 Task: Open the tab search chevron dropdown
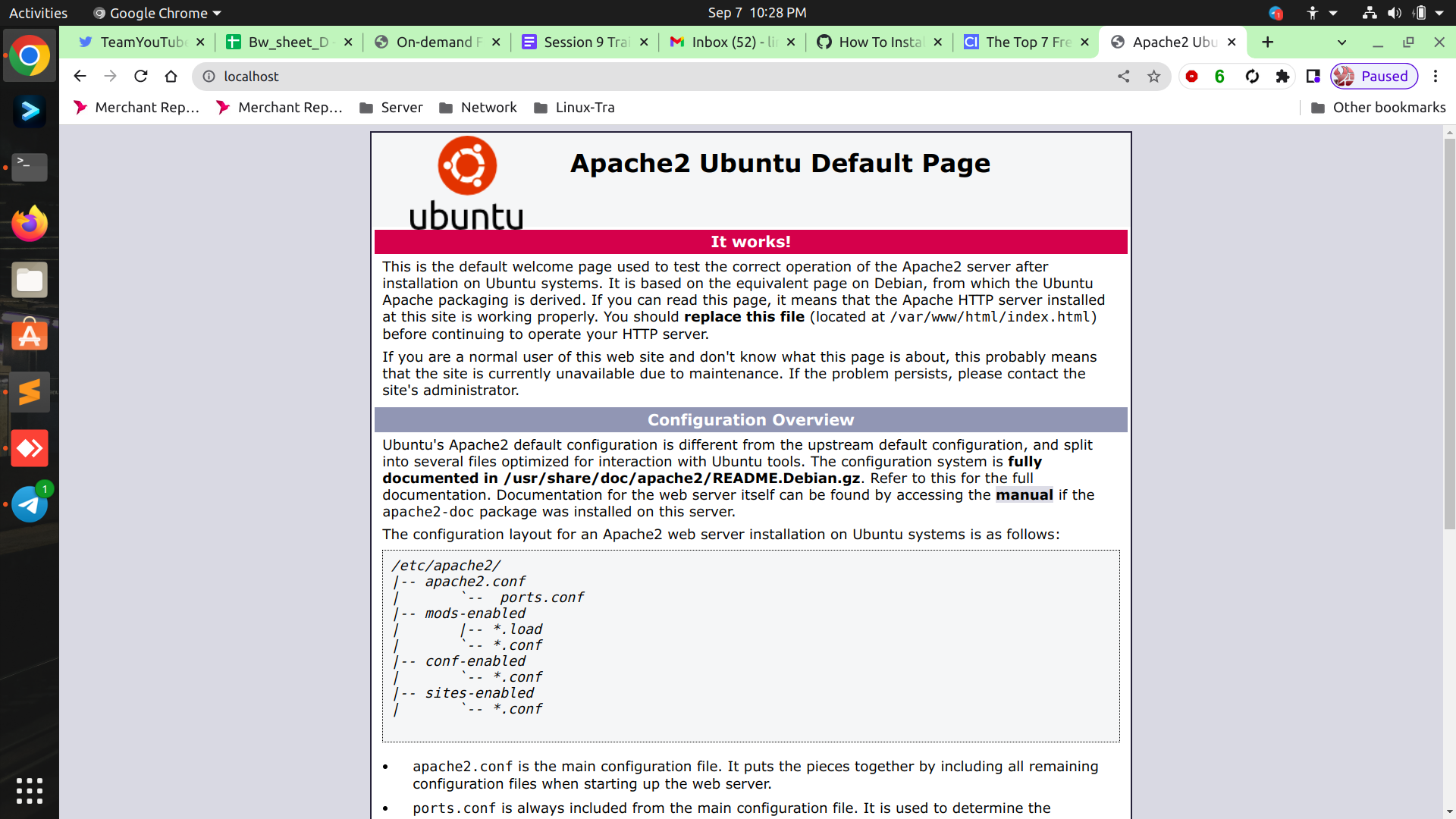[1341, 42]
